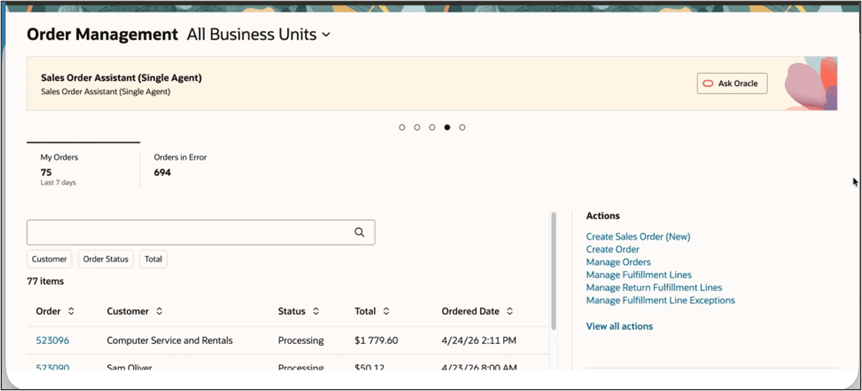
Task: Click the Order Management heading
Action: click(102, 35)
